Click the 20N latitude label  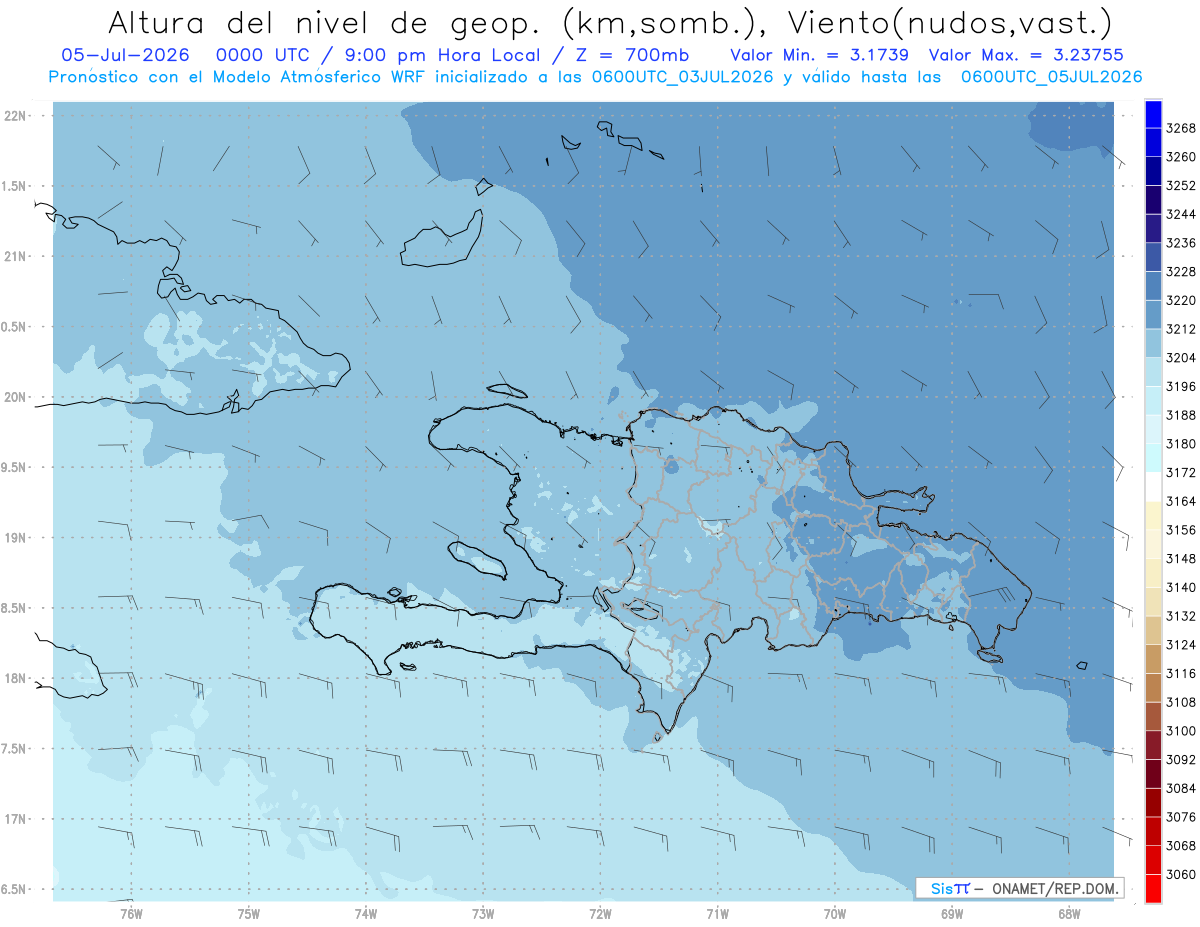(x=15, y=397)
